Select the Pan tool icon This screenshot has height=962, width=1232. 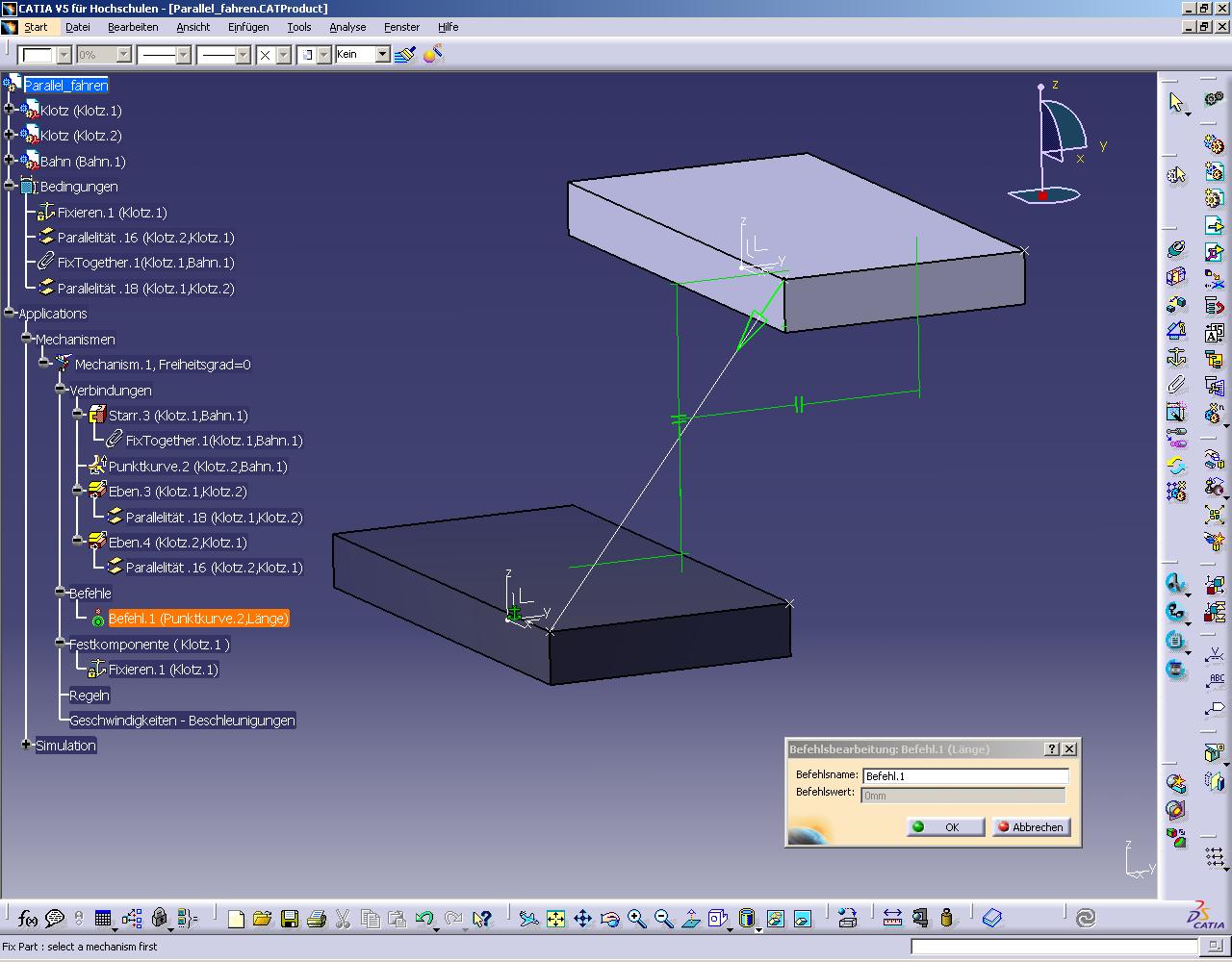pyautogui.click(x=582, y=919)
